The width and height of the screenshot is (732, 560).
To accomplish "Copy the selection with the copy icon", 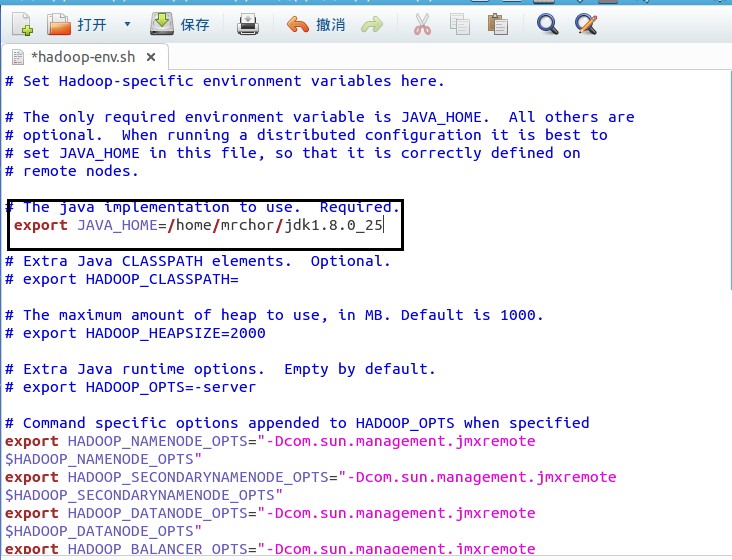I will point(460,24).
